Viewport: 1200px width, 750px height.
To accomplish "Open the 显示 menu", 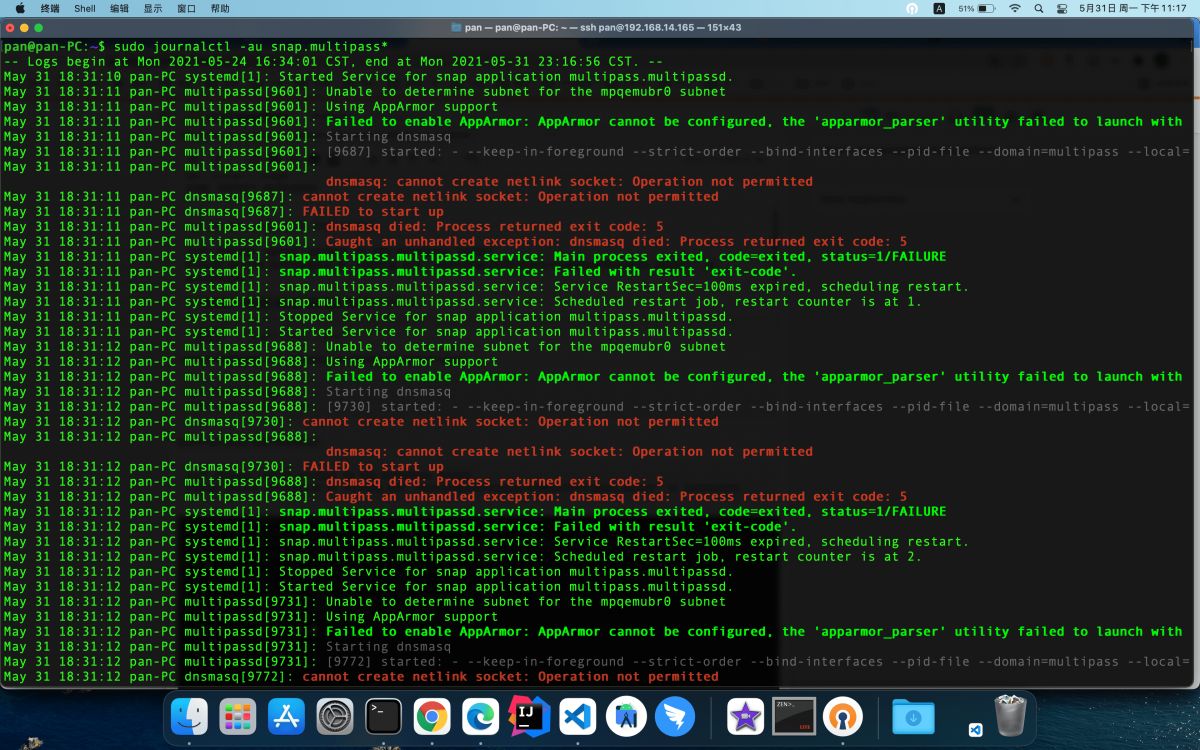I will tap(153, 8).
